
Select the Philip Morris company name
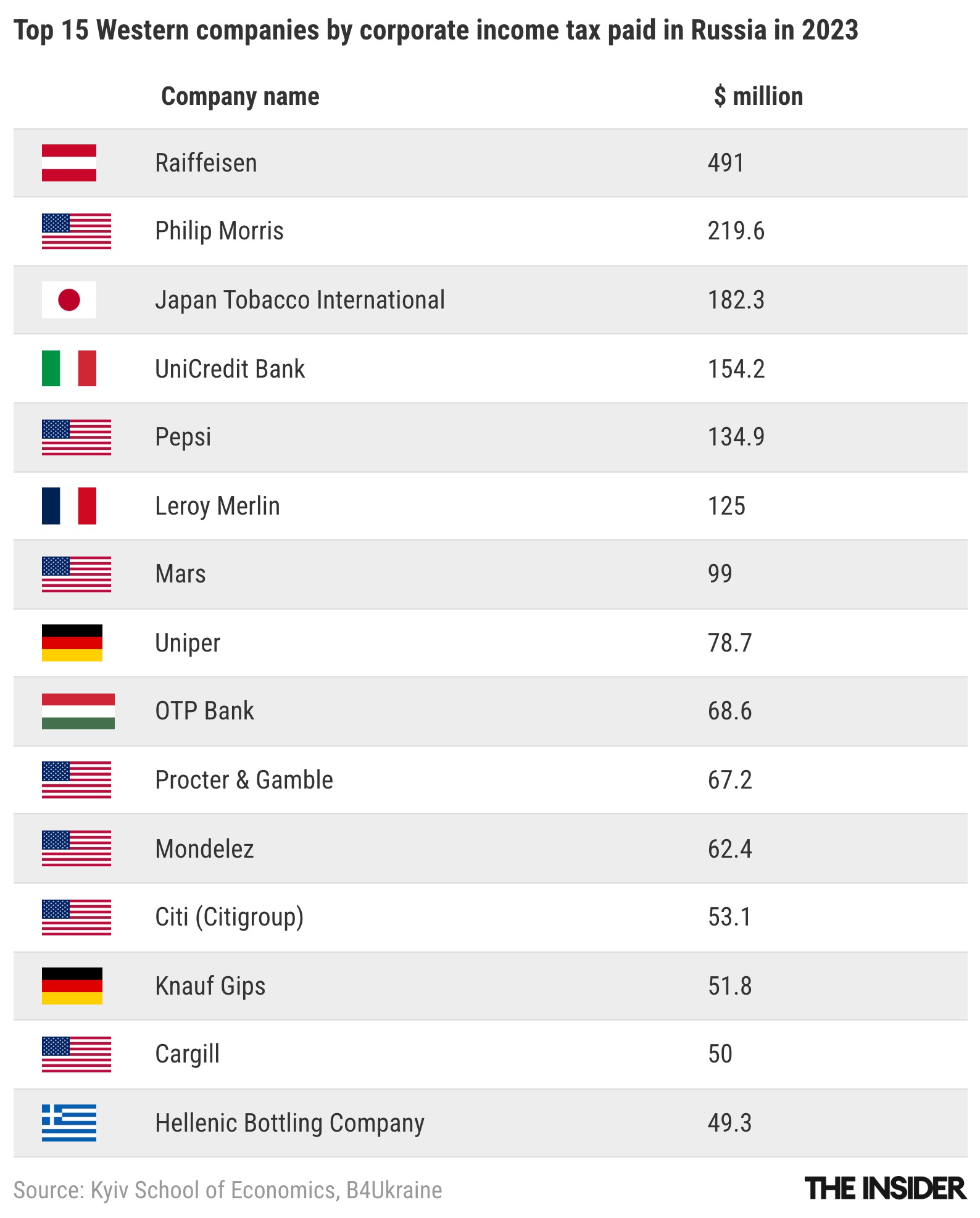(x=219, y=231)
